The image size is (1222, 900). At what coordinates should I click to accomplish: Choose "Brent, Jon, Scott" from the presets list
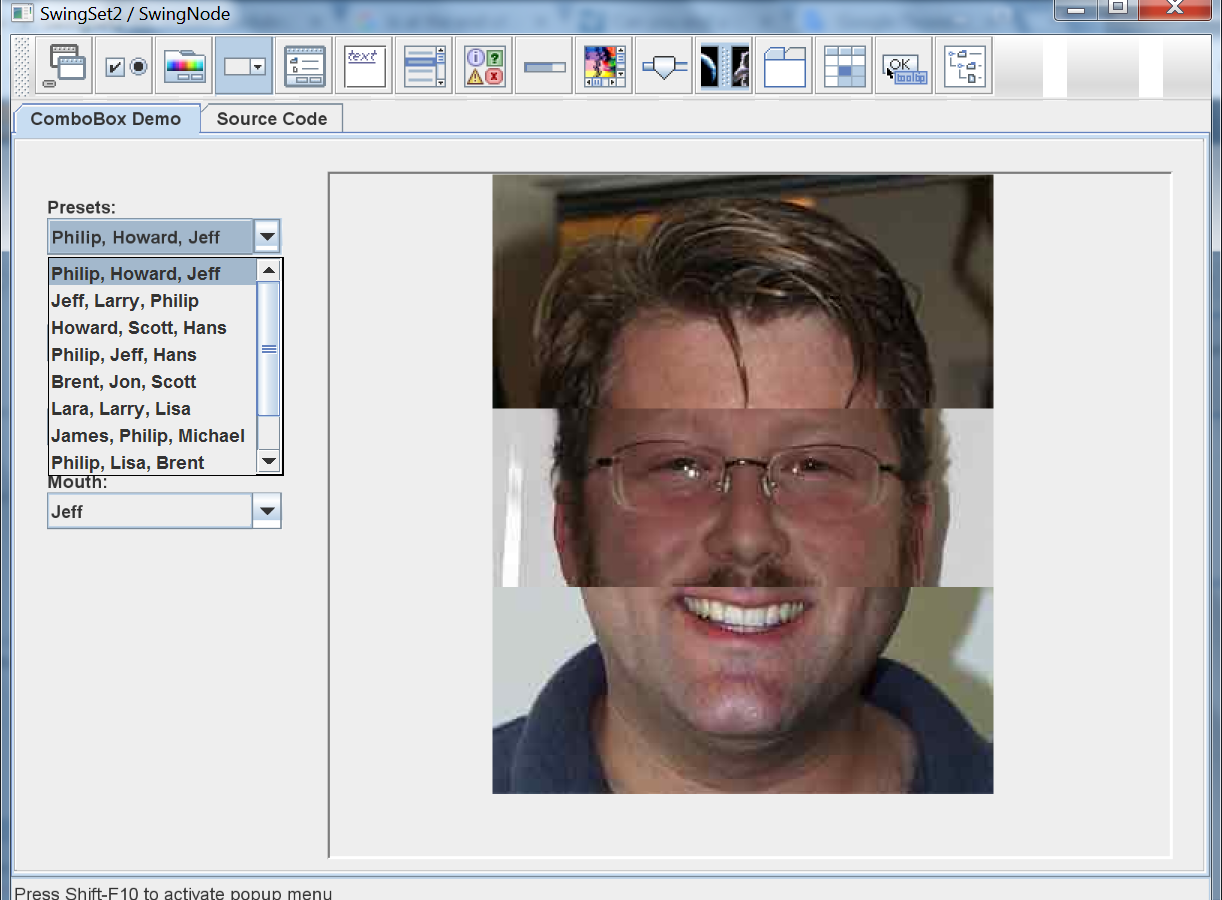[124, 382]
